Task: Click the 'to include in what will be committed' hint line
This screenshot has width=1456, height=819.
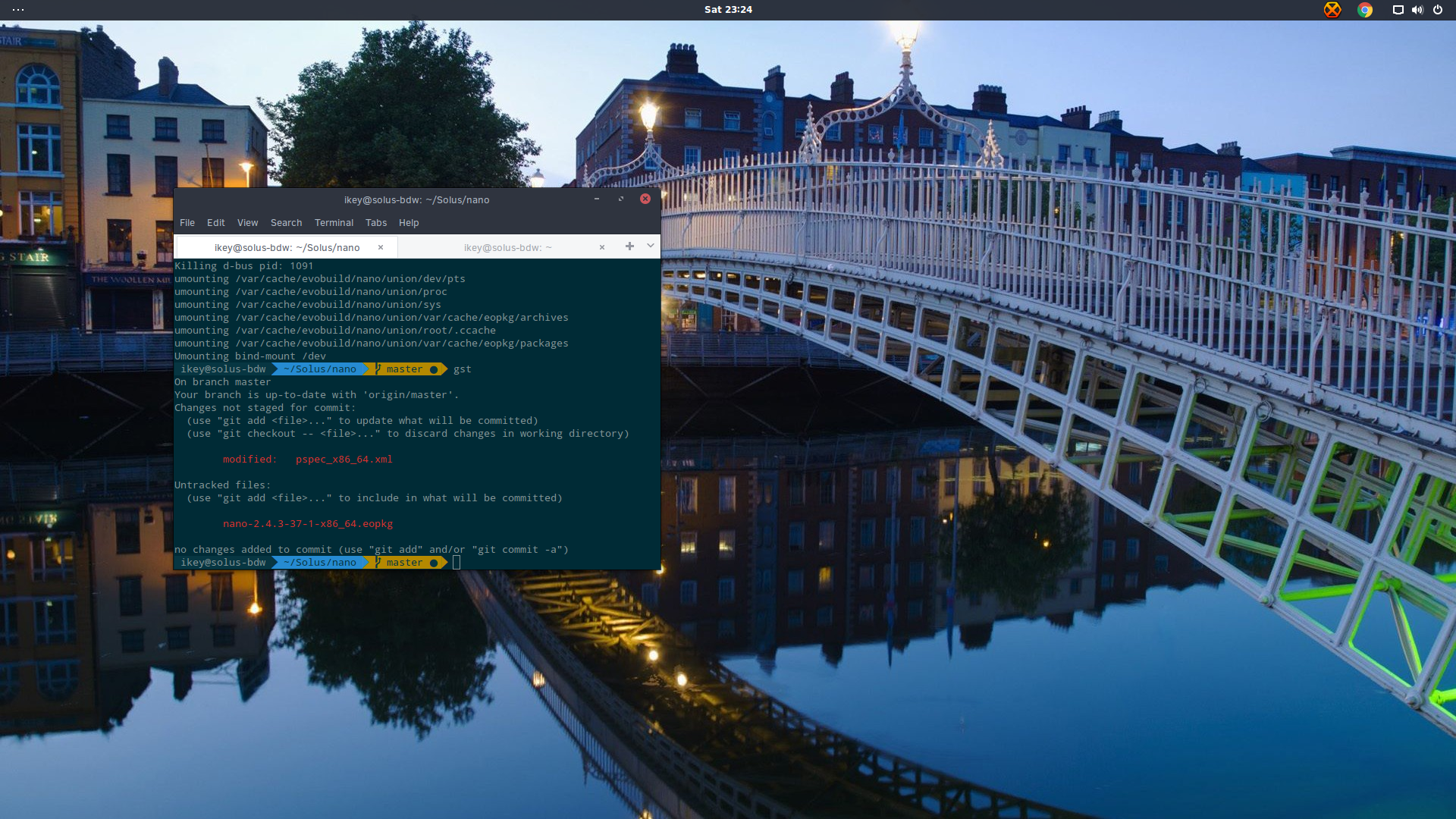Action: point(375,498)
